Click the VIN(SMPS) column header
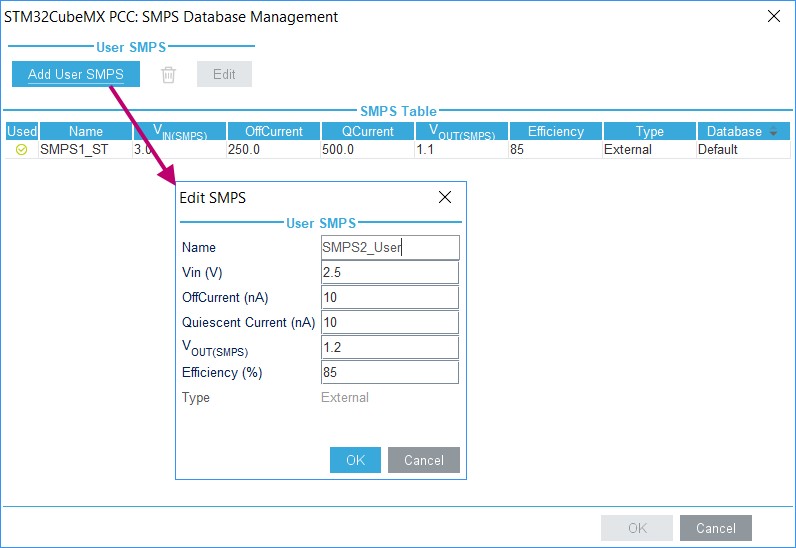The height and width of the screenshot is (548, 796). (180, 132)
